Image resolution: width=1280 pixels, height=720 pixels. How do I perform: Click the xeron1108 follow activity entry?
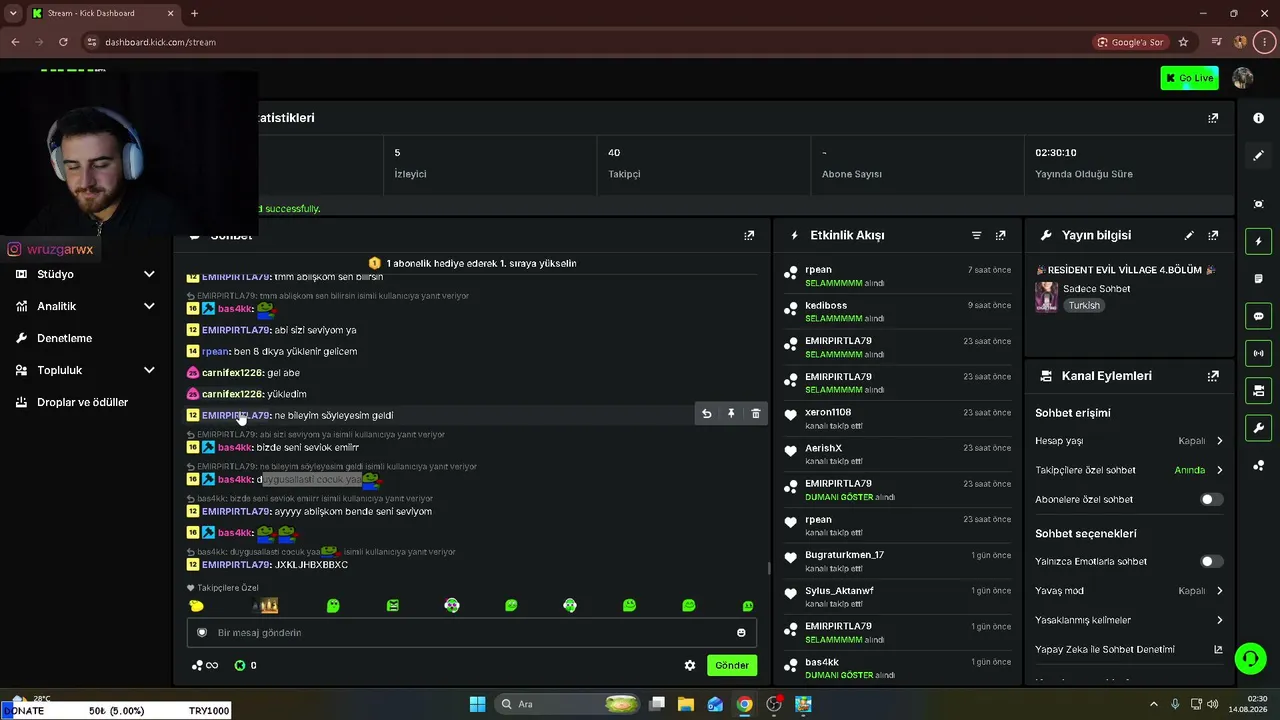(897, 418)
